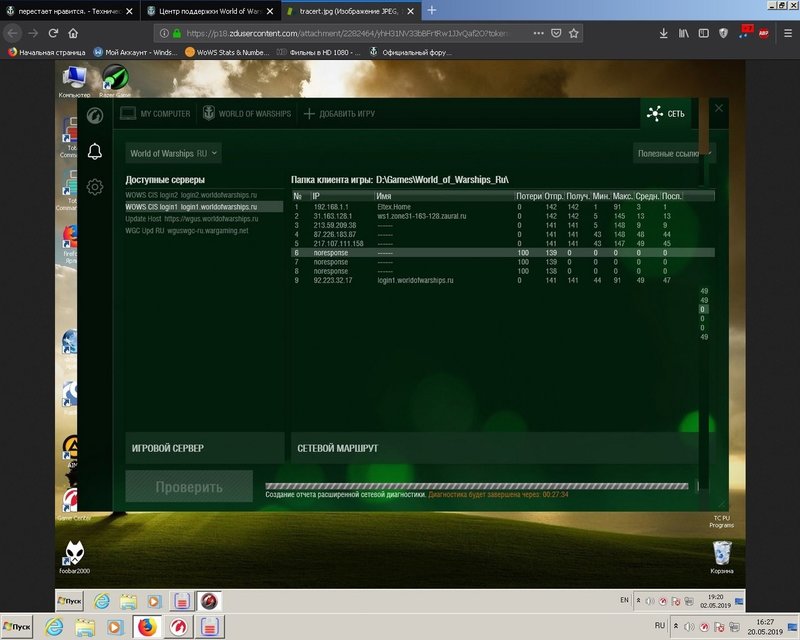Select 'WOWS CIS login1' server entry
The height and width of the screenshot is (640, 800).
pyautogui.click(x=204, y=207)
